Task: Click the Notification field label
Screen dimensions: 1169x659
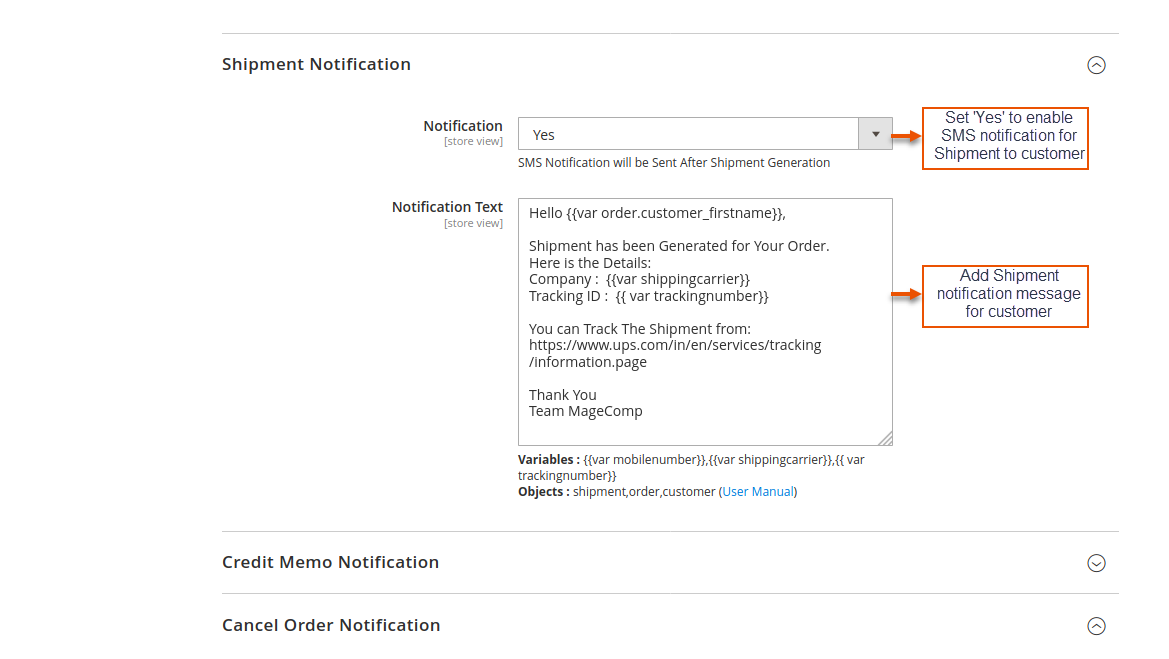Action: [x=462, y=126]
